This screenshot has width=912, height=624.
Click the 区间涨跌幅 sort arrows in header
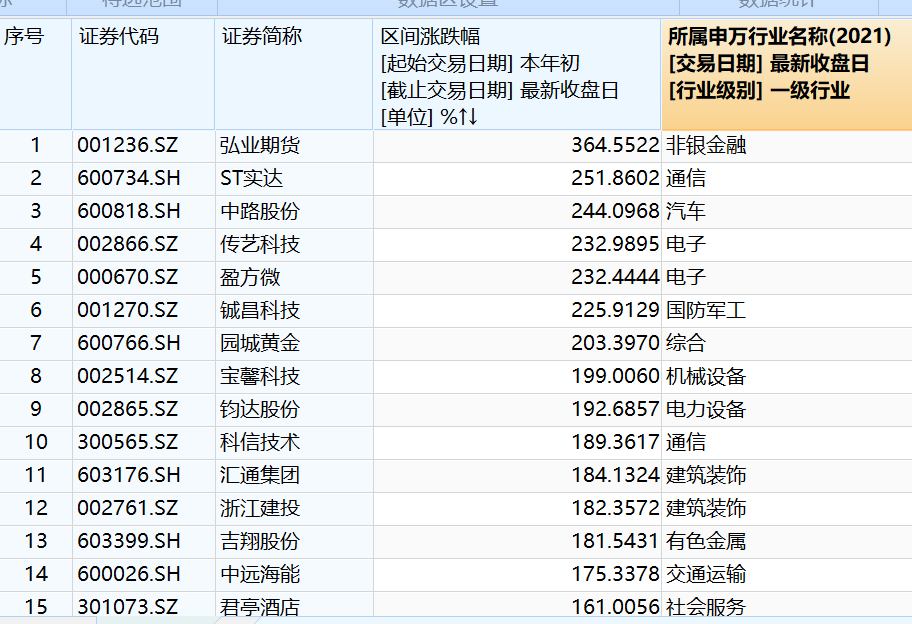tap(468, 117)
